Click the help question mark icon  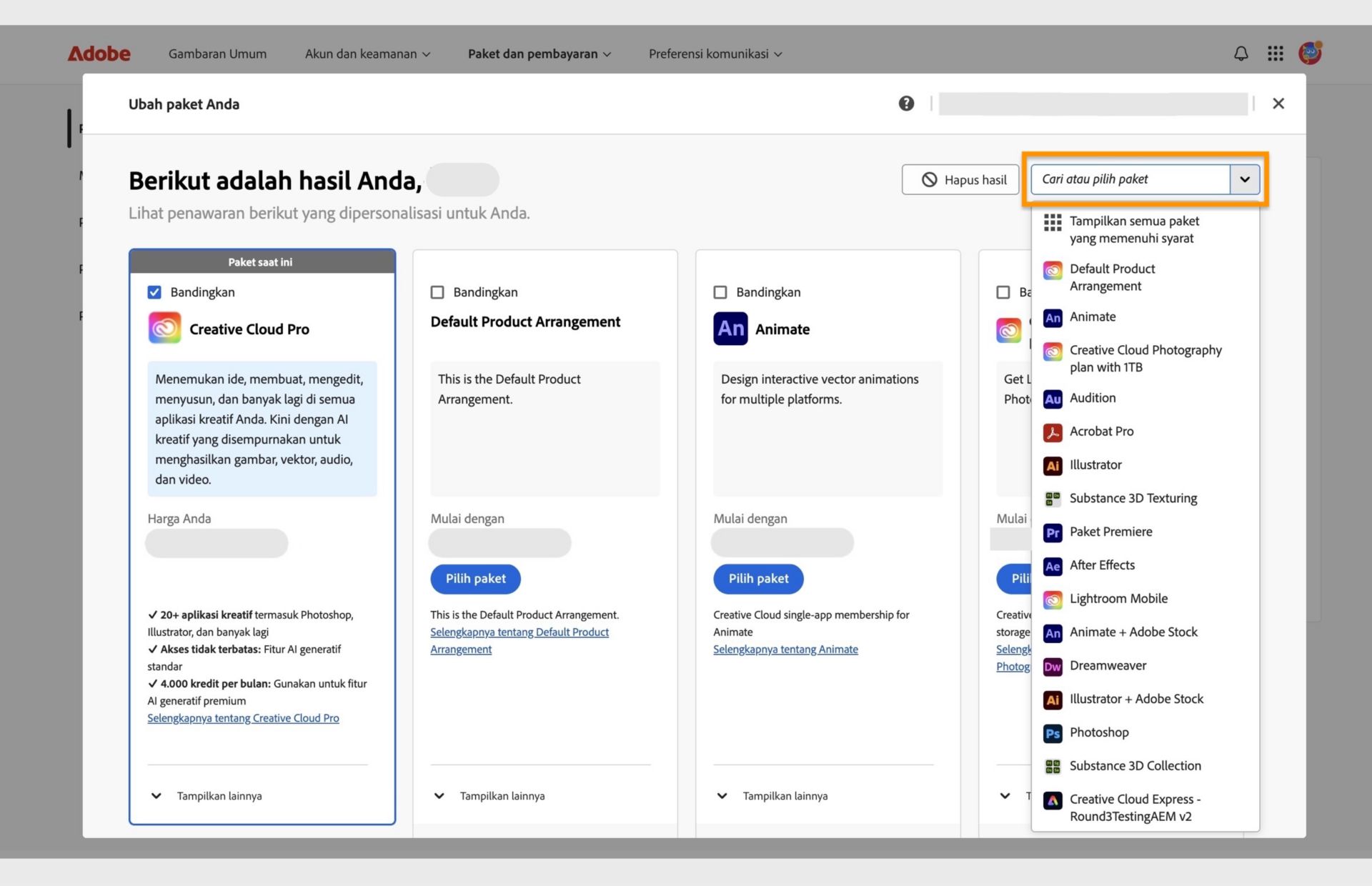pyautogui.click(x=906, y=104)
